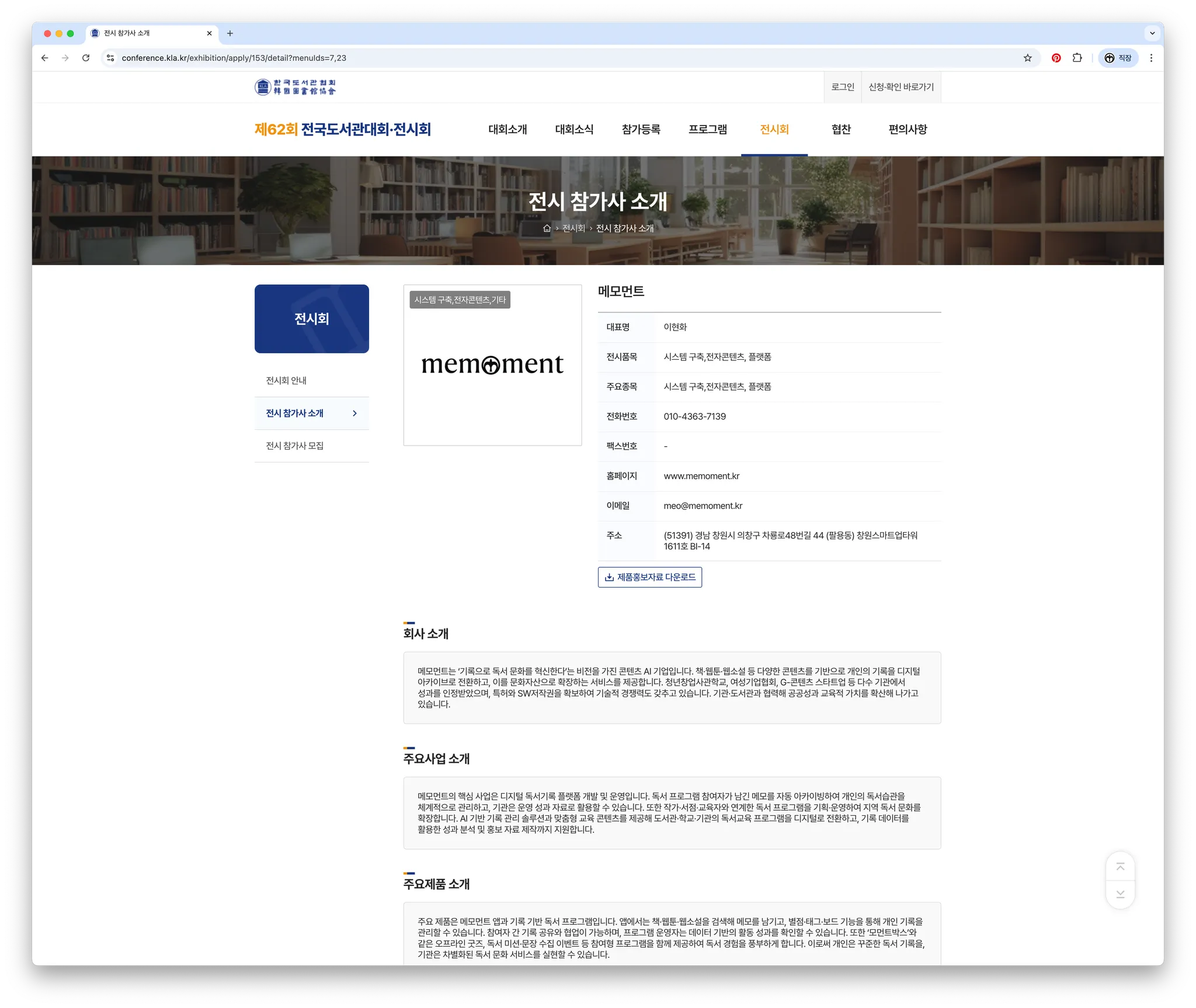Bookmark this page with star icon
Screen dimensions: 1196x1008
(1027, 58)
